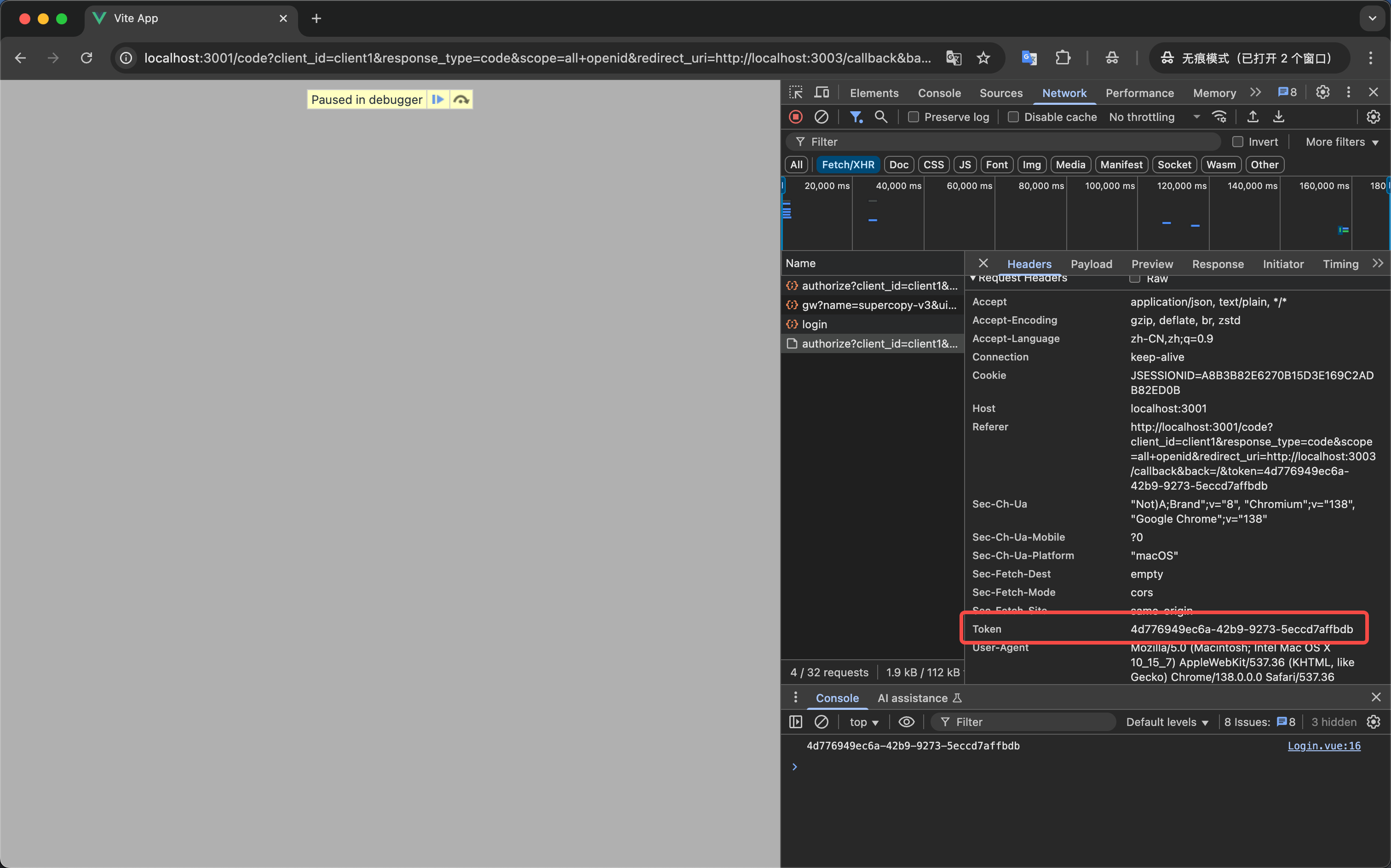Screen dimensions: 1391x868
Task: Open the Response tab
Action: point(1218,264)
